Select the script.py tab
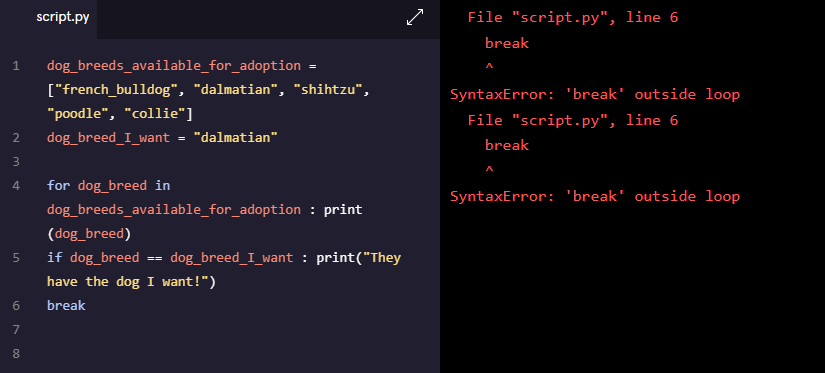The width and height of the screenshot is (825, 373). (63, 17)
